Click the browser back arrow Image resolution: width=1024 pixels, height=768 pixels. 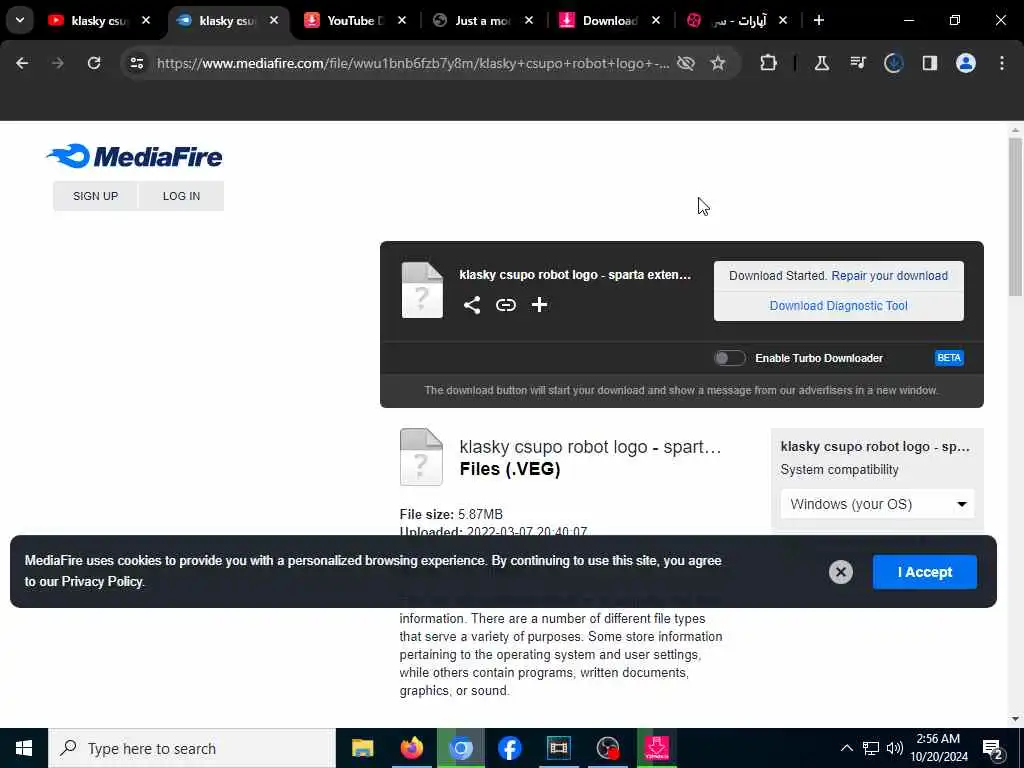(x=22, y=63)
